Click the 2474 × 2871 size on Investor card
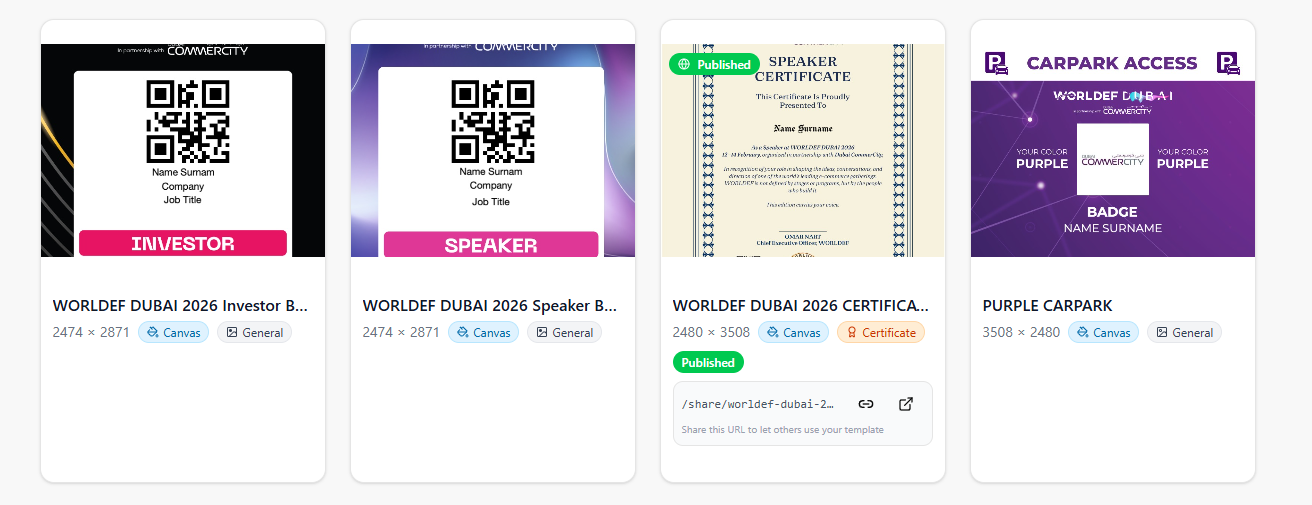 click(x=91, y=332)
